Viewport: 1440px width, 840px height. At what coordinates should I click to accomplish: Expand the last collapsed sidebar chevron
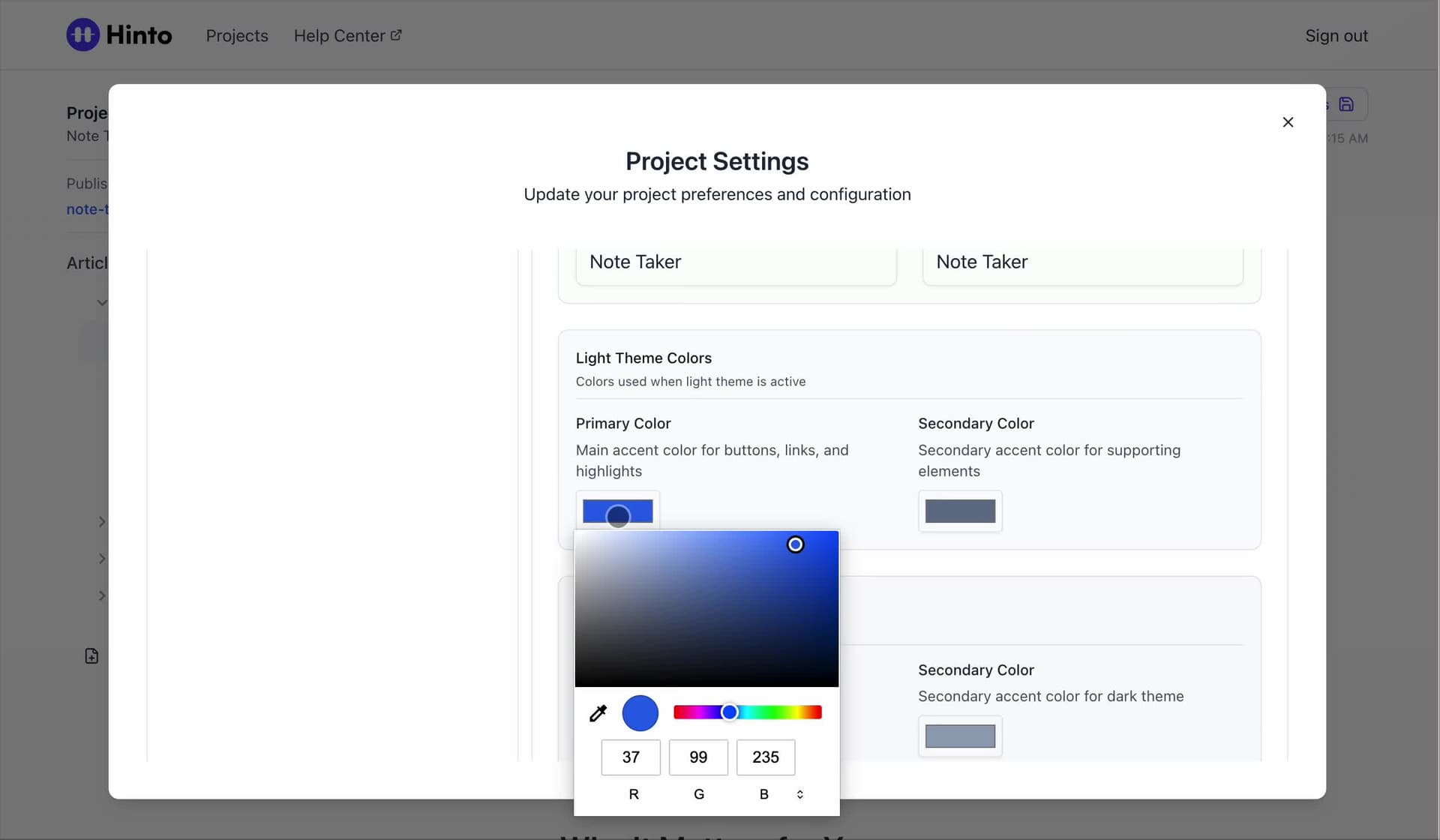[x=102, y=596]
